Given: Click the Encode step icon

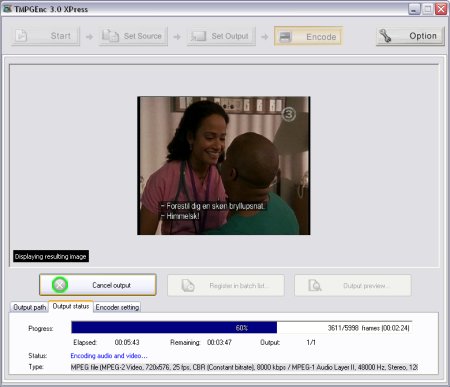Looking at the screenshot, I should 285,36.
